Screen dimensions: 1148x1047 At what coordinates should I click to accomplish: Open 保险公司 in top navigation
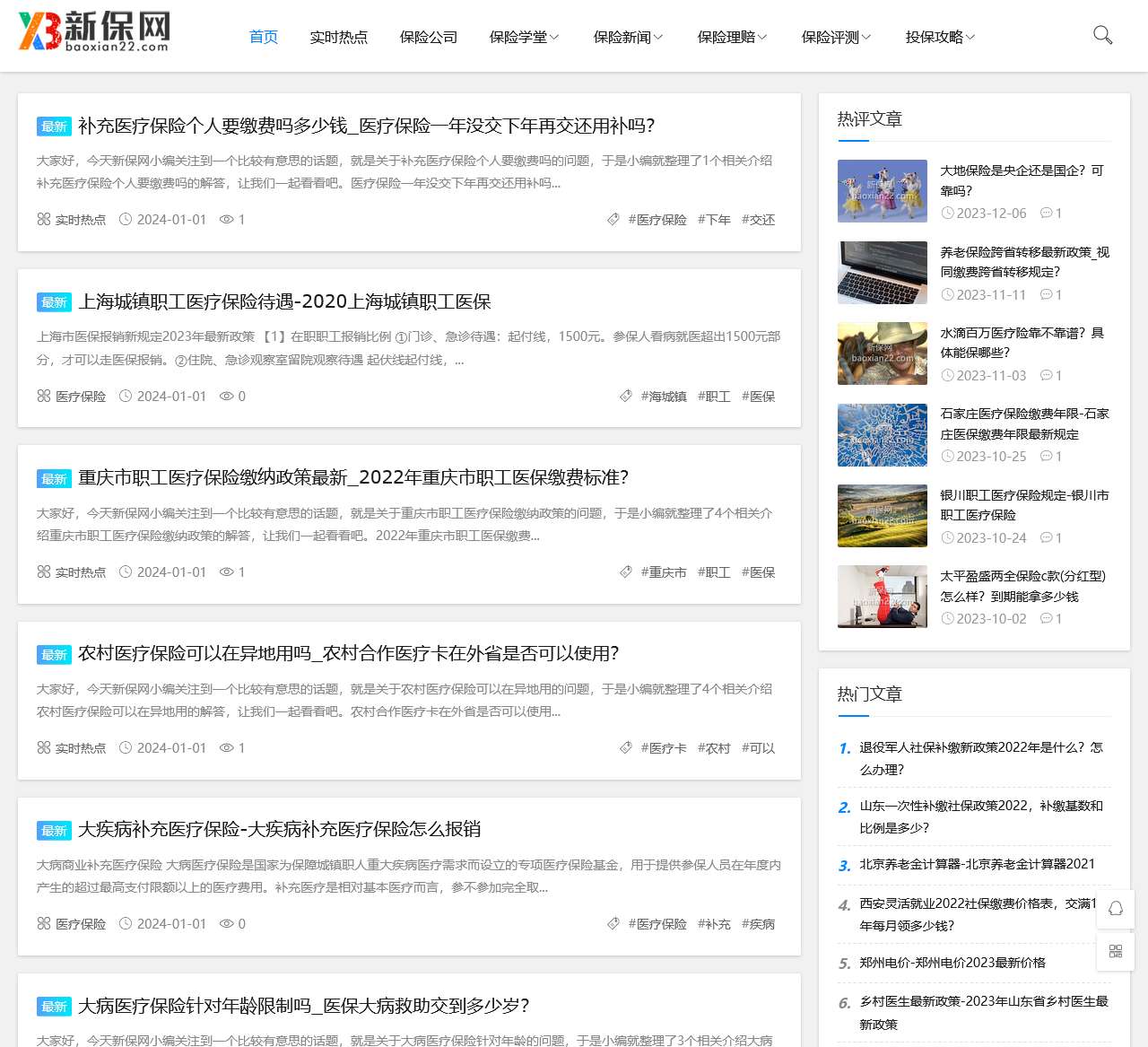coord(428,37)
